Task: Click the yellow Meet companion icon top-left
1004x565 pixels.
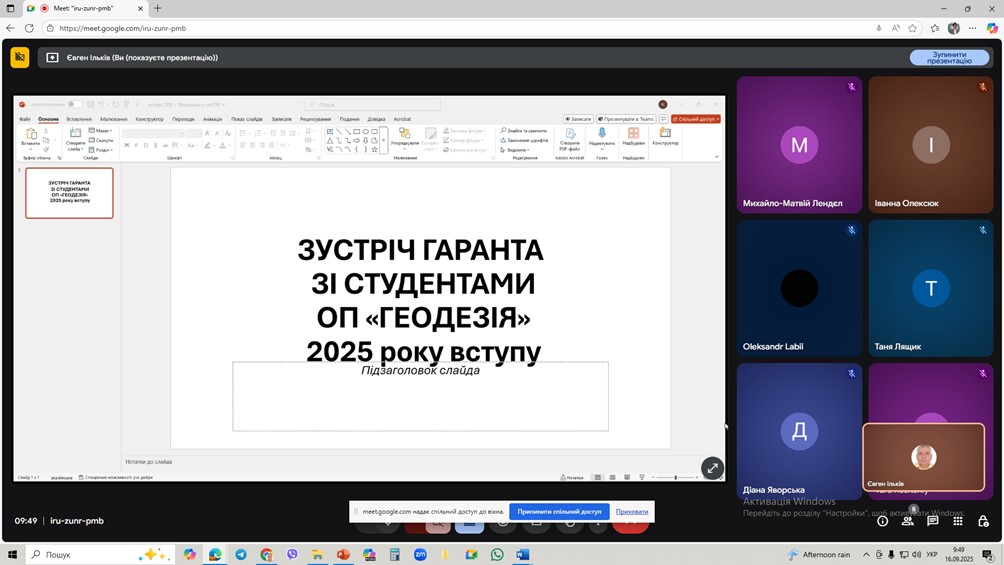Action: click(20, 58)
